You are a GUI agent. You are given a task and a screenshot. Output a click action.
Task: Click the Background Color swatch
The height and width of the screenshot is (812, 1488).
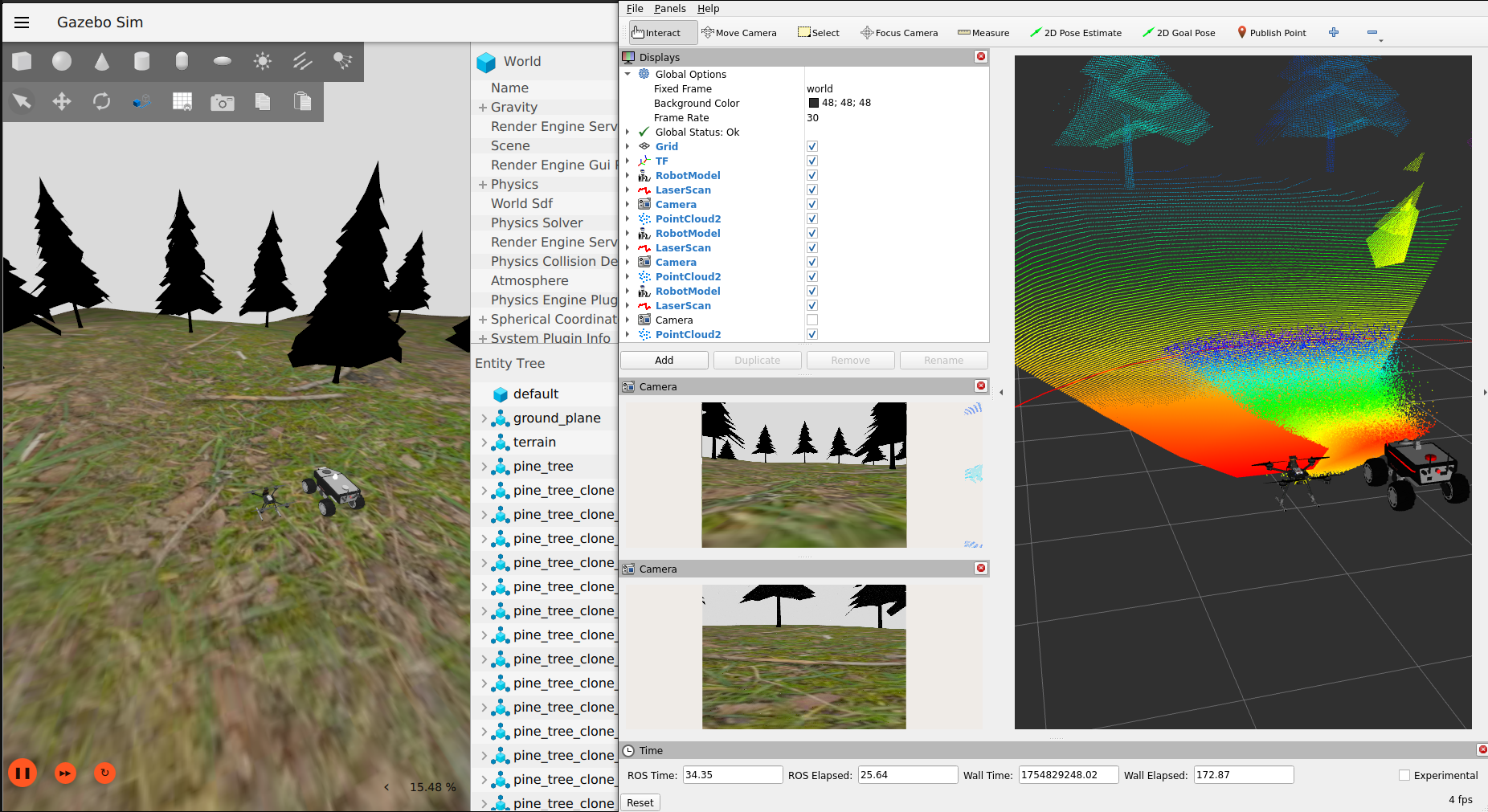pos(813,103)
